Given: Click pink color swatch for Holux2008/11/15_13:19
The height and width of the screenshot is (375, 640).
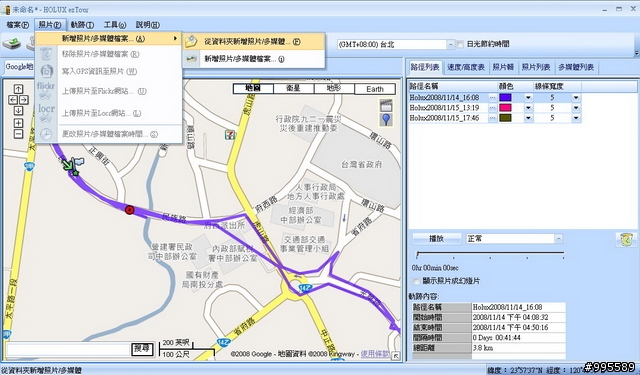Looking at the screenshot, I should pos(505,108).
